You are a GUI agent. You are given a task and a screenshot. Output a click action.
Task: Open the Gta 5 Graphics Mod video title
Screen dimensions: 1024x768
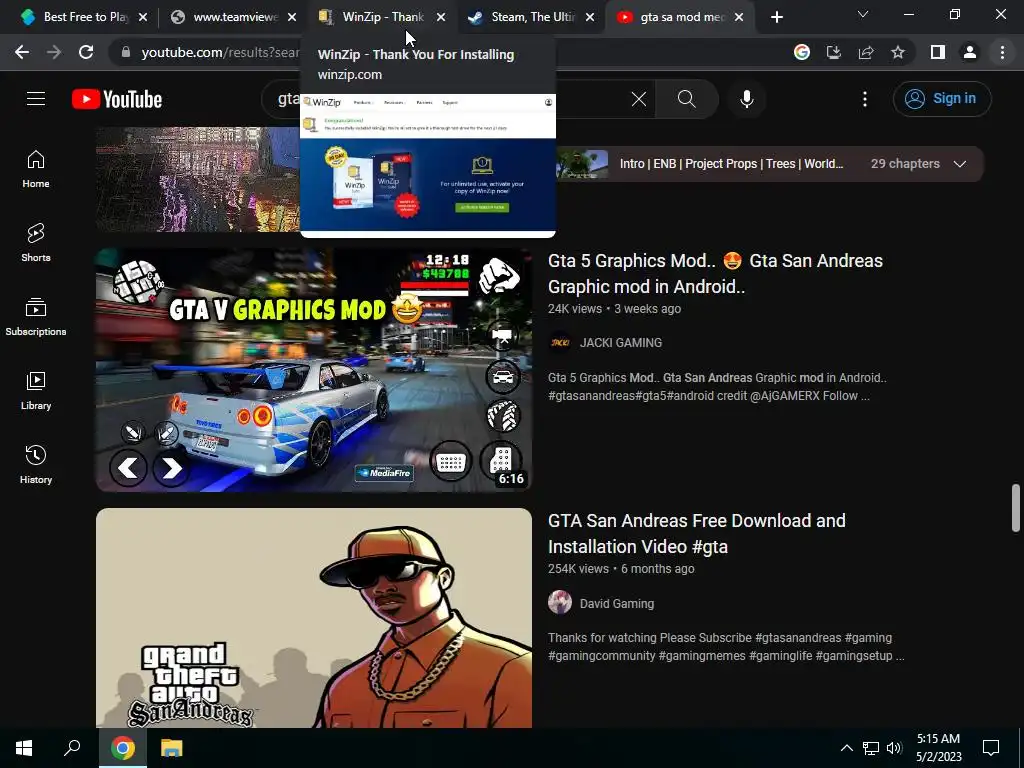tap(715, 274)
